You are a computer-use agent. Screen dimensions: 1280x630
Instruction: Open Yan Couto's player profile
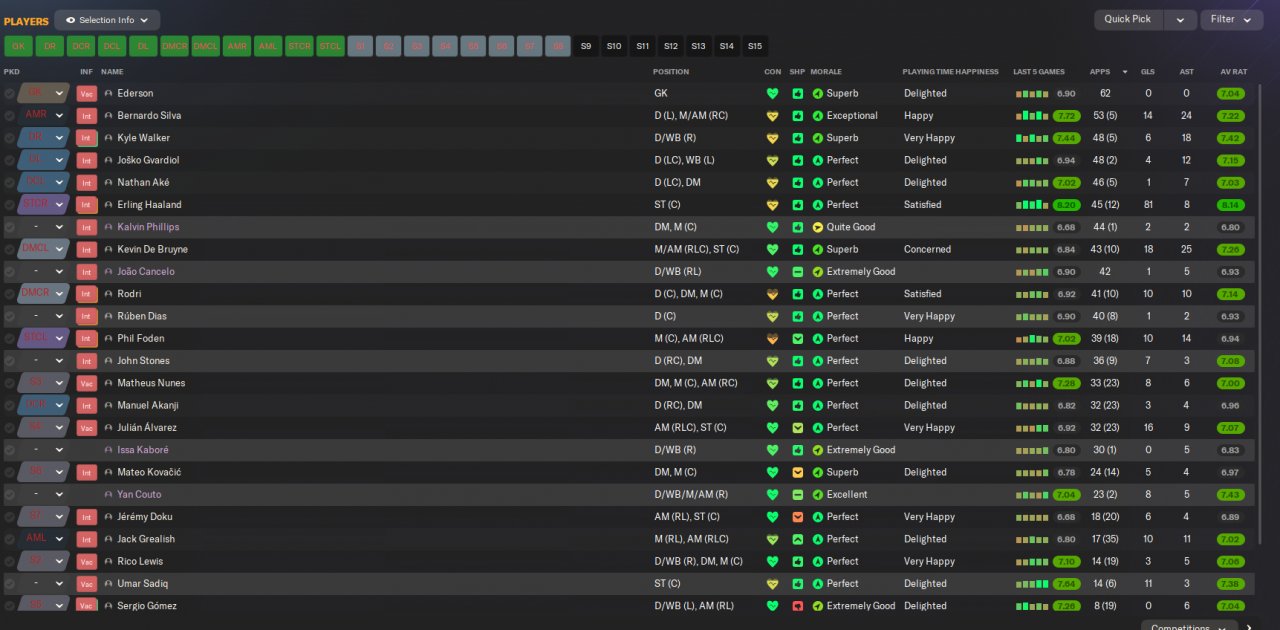pyautogui.click(x=139, y=495)
